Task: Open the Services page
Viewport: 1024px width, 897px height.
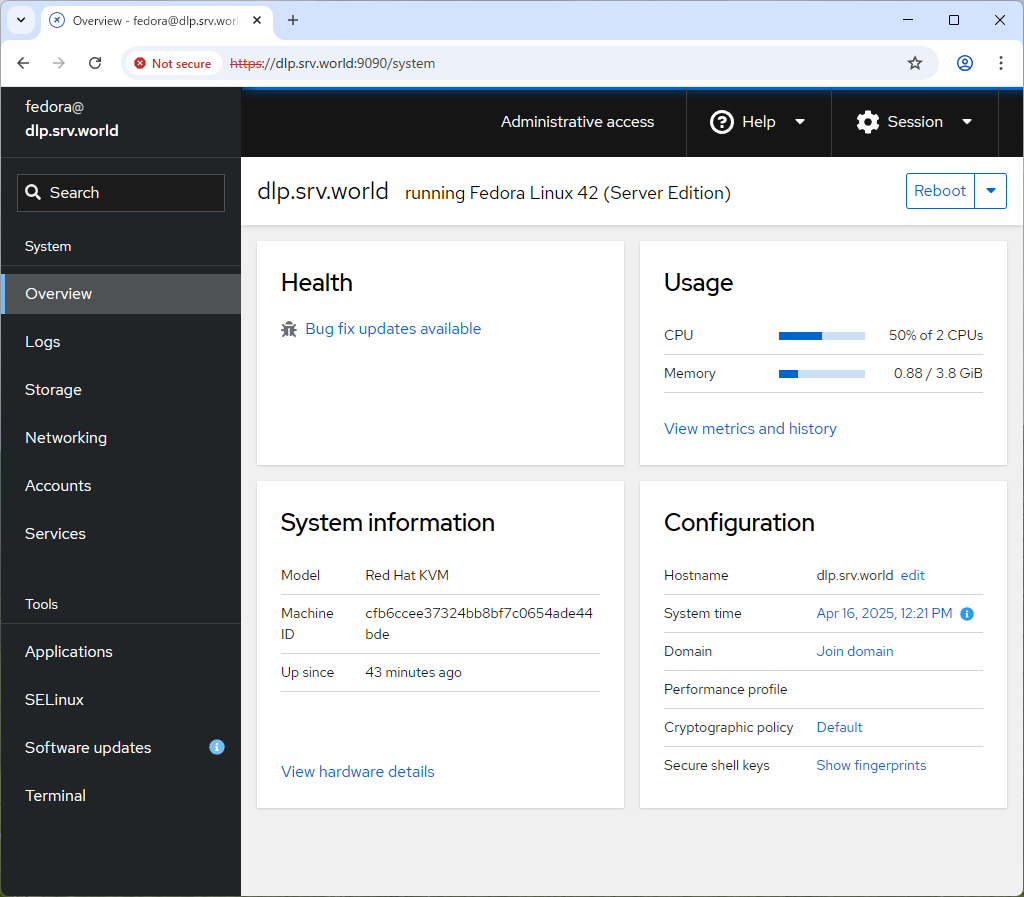Action: pyautogui.click(x=121, y=533)
